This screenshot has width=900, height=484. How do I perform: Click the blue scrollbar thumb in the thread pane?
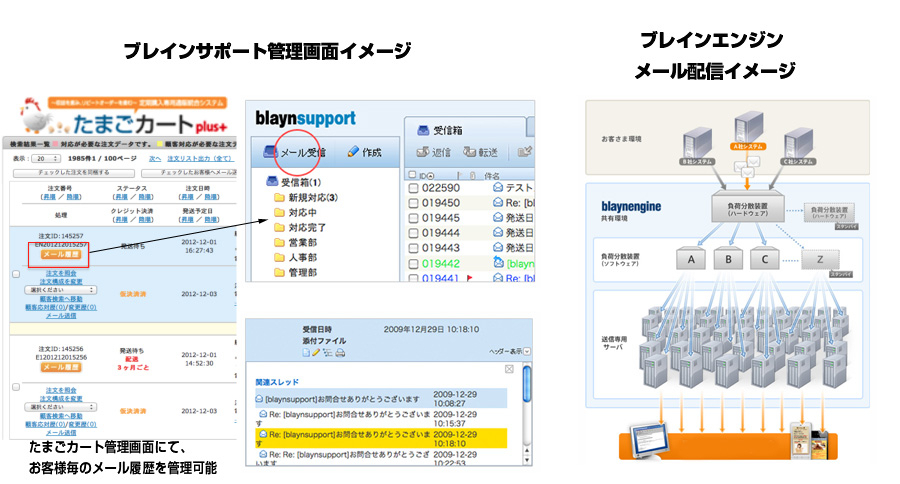coord(527,384)
